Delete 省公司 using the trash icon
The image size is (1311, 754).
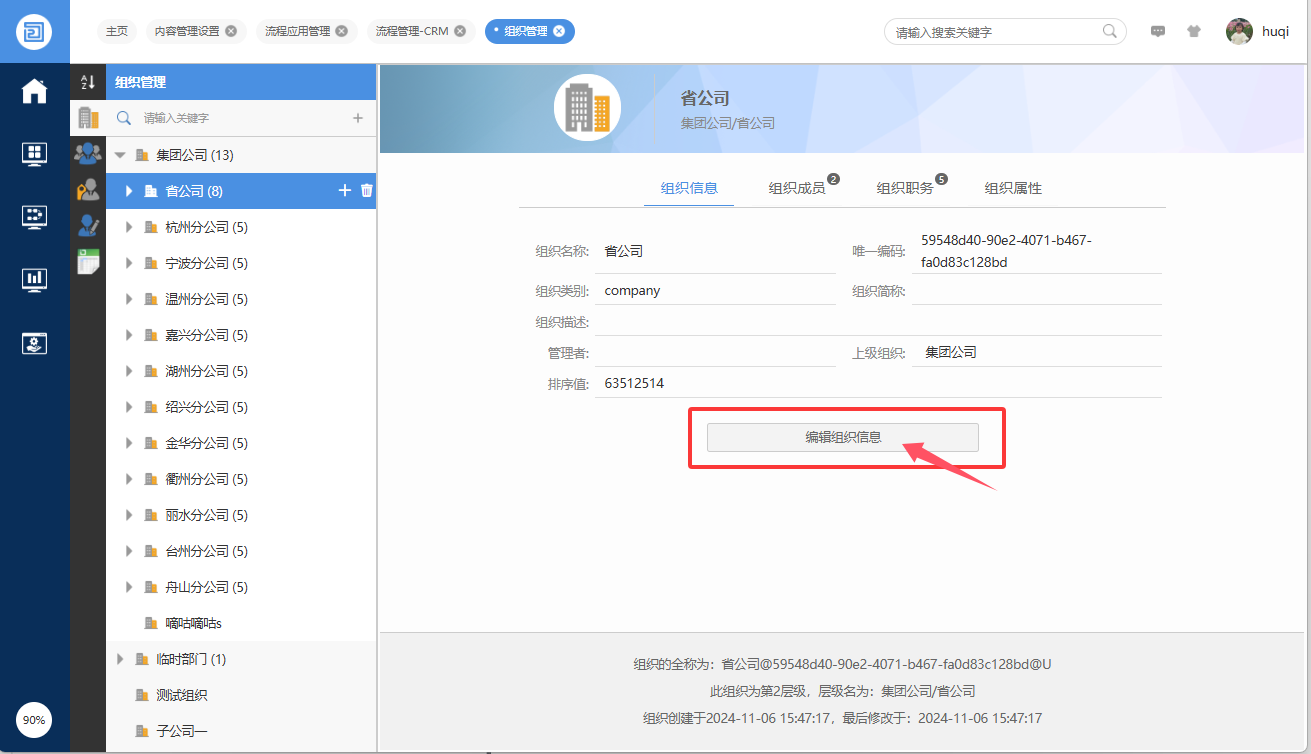pyautogui.click(x=366, y=191)
